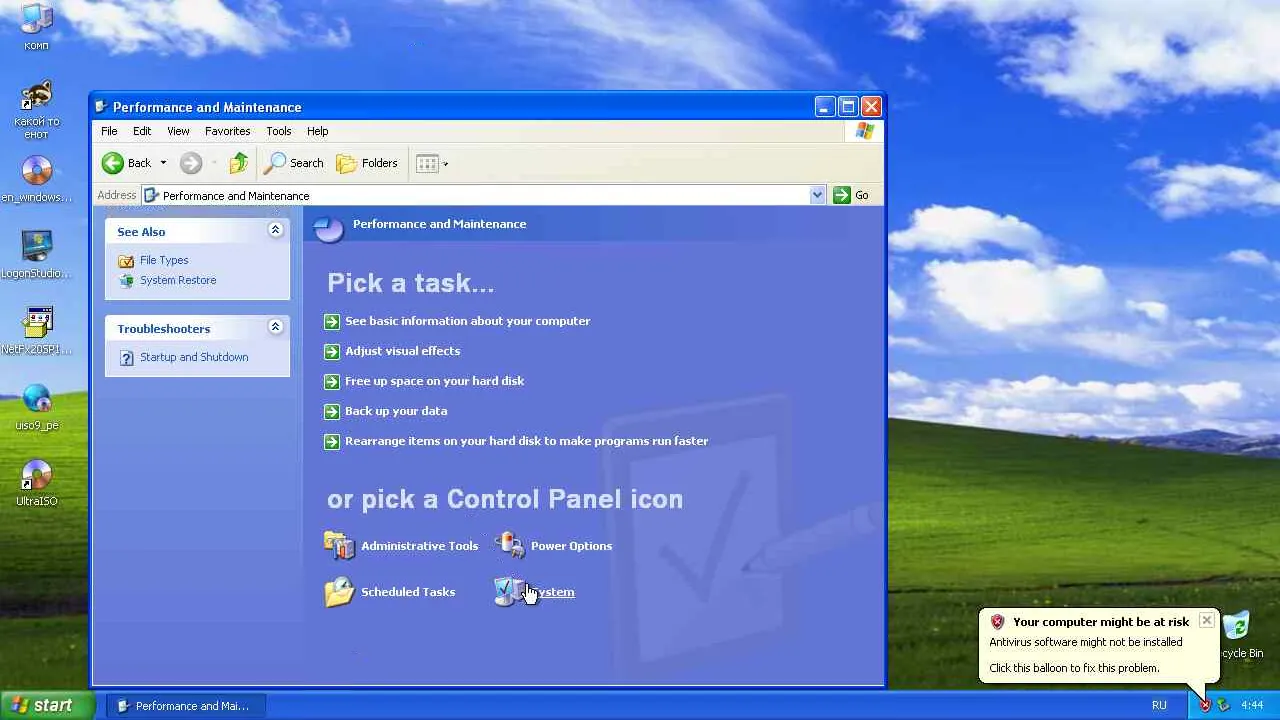
Task: Click the red security shield tray icon
Action: coord(1205,705)
